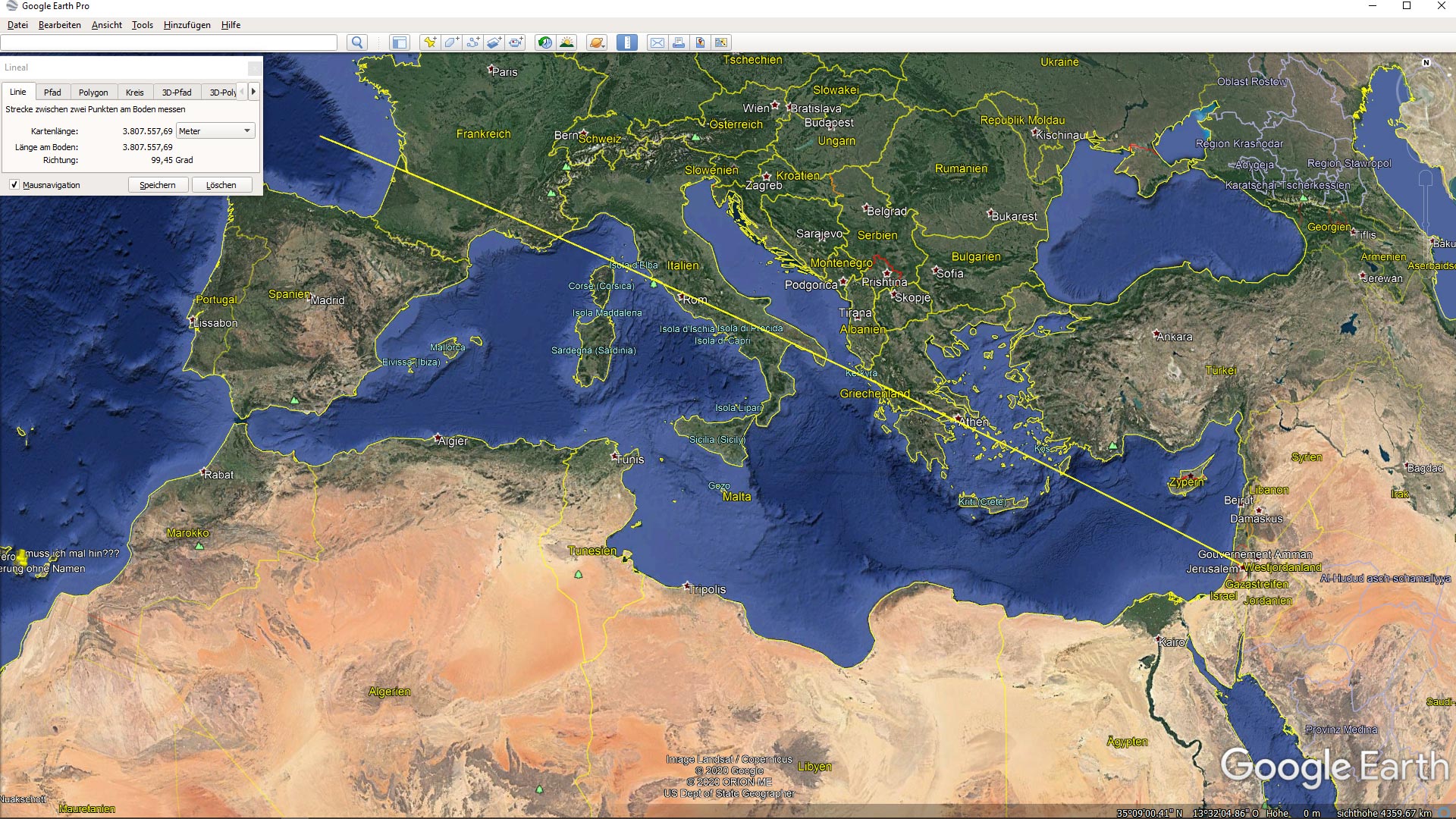The width and height of the screenshot is (1456, 819).
Task: Click the Algier city label
Action: tap(453, 441)
